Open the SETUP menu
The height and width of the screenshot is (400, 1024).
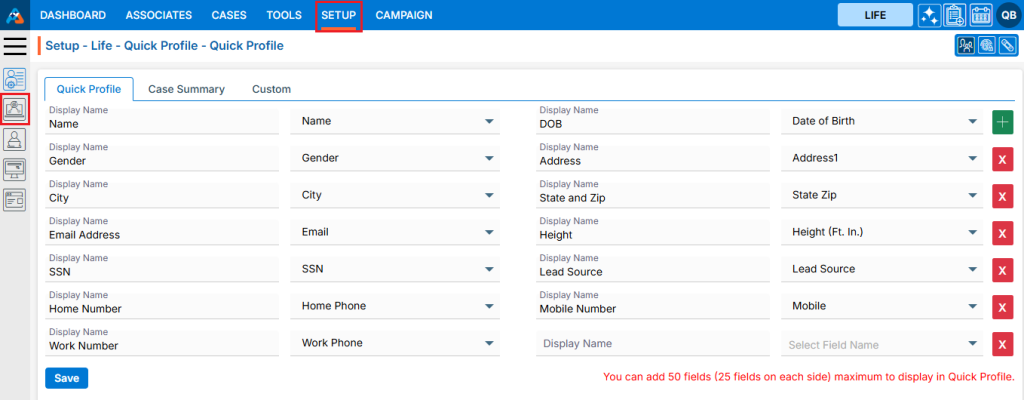(x=339, y=15)
